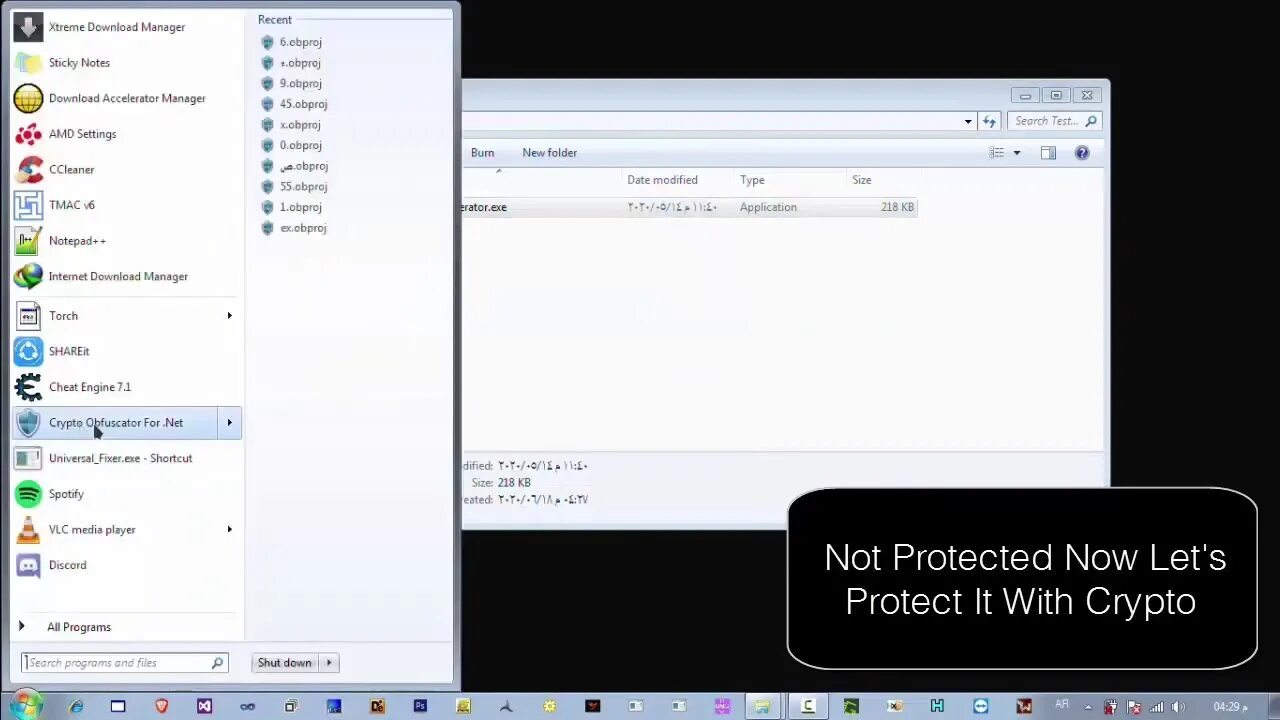Run the Universal_Fixer.exe shortcut
The width and height of the screenshot is (1280, 720).
pyautogui.click(x=126, y=458)
